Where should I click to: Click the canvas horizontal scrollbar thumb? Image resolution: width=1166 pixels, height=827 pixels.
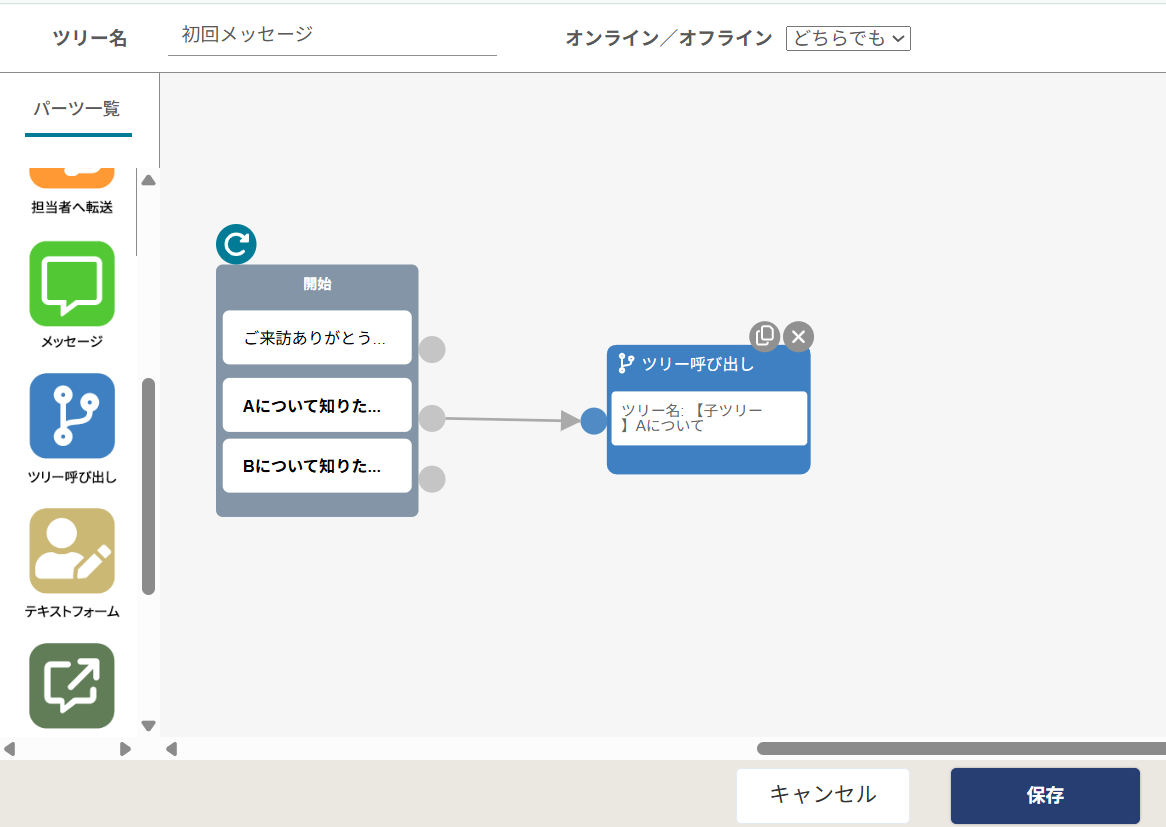tap(961, 748)
